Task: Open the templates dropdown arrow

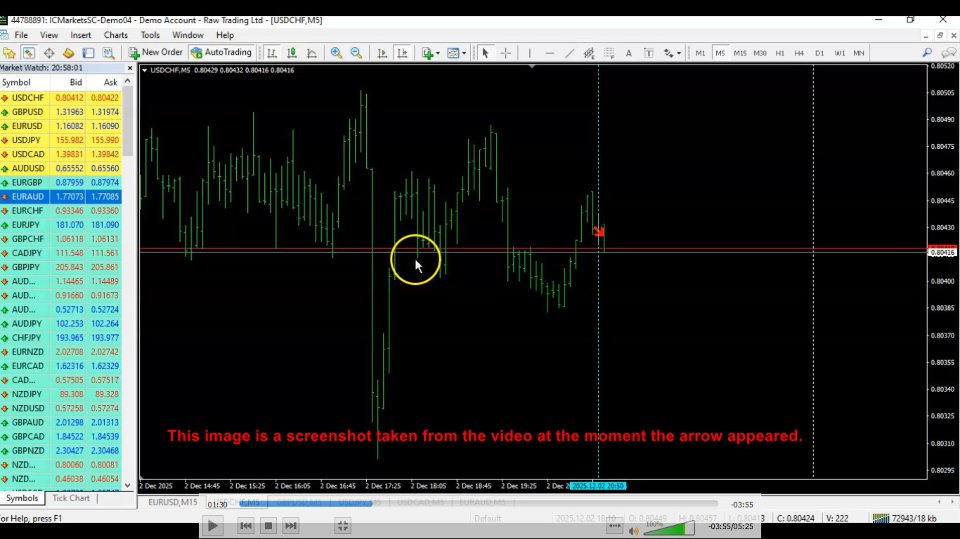Action: [464, 53]
